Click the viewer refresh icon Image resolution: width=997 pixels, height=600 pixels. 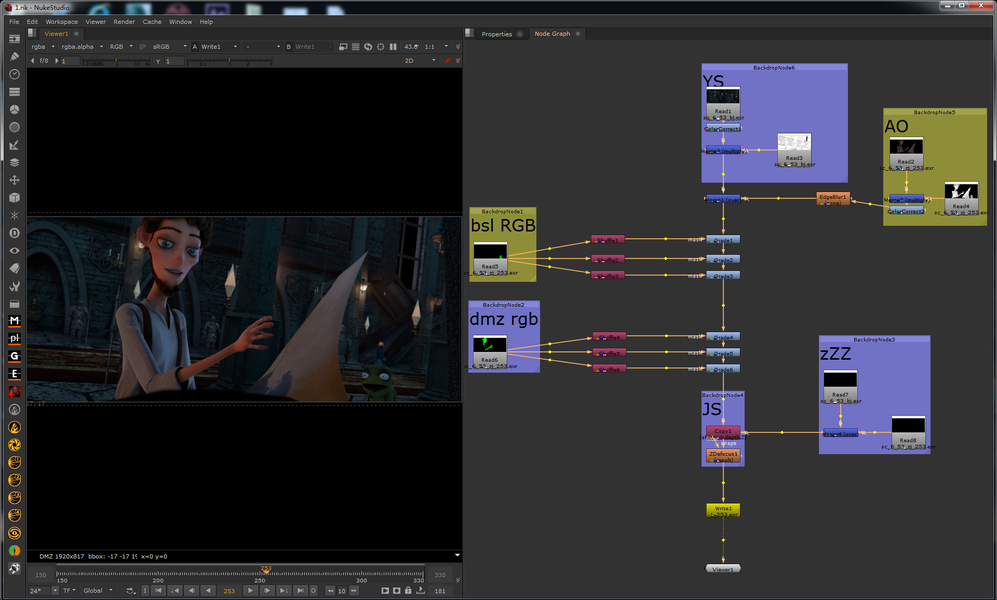[368, 46]
